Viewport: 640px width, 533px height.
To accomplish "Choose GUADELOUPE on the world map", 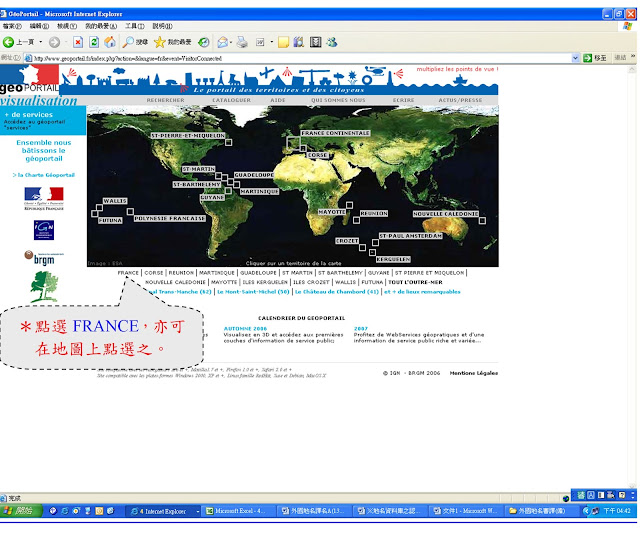I will click(x=254, y=175).
